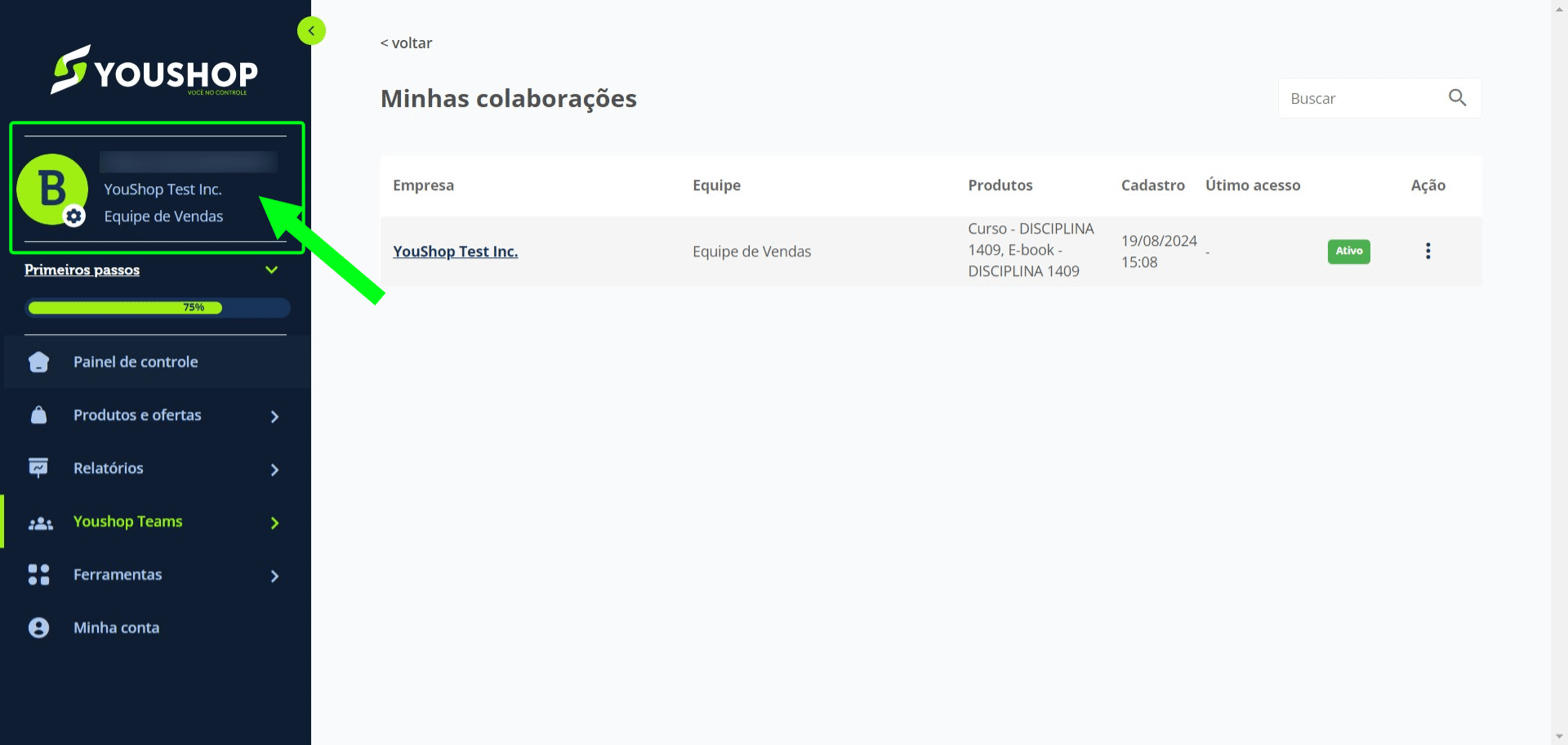The height and width of the screenshot is (745, 1568).
Task: Collapse the sidebar with the green arrow button
Action: [x=311, y=31]
